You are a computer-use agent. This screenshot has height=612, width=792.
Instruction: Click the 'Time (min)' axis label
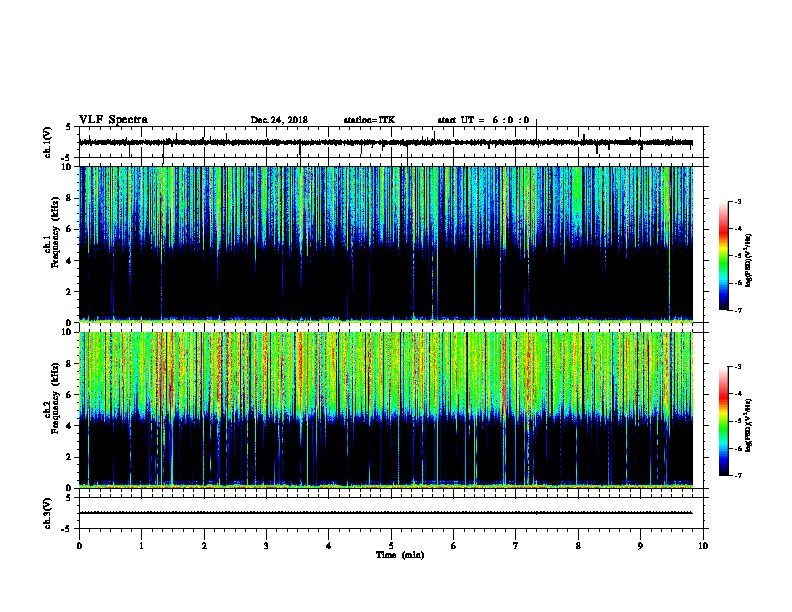click(400, 555)
